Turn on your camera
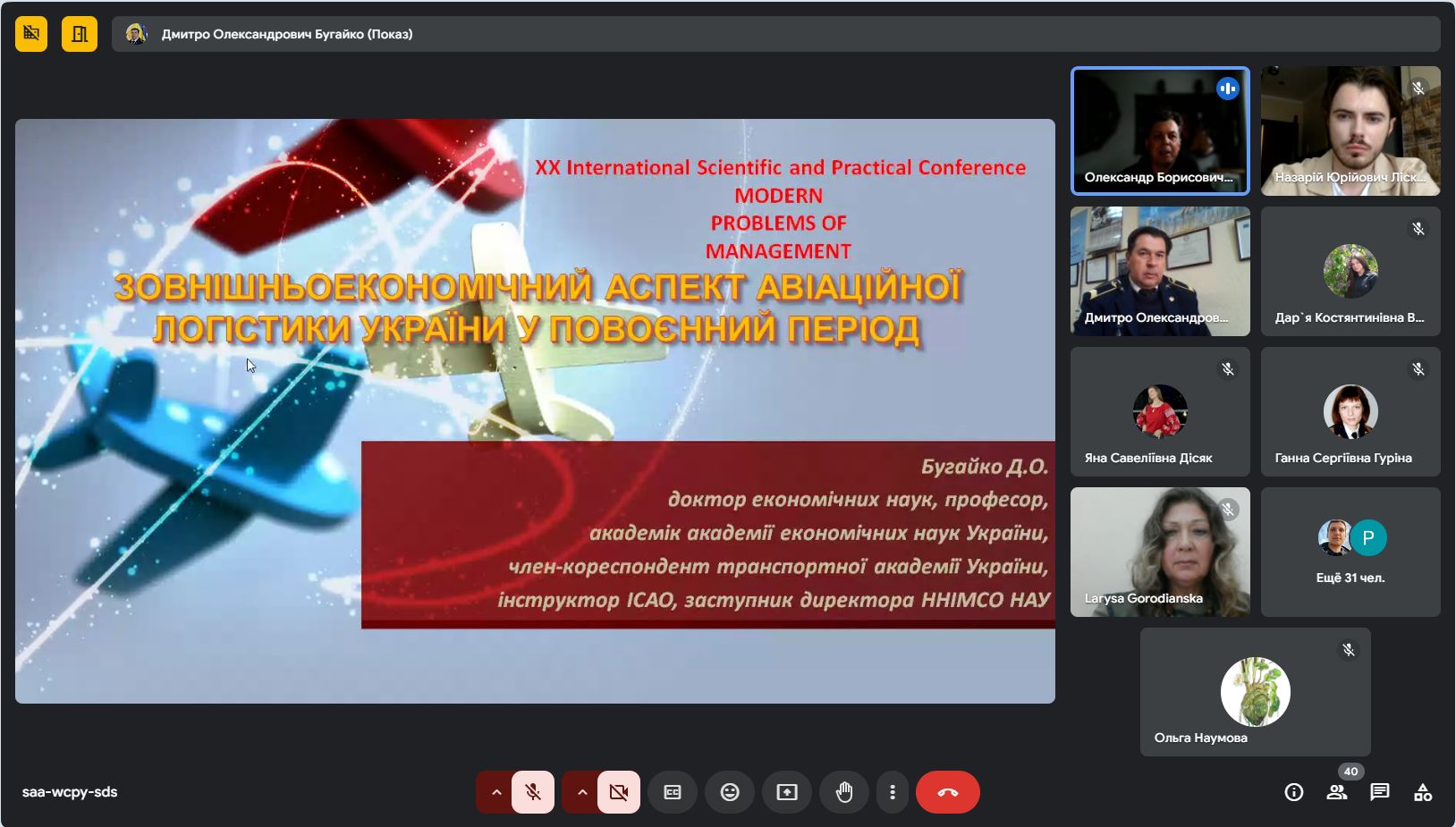The image size is (1456, 827). [619, 792]
